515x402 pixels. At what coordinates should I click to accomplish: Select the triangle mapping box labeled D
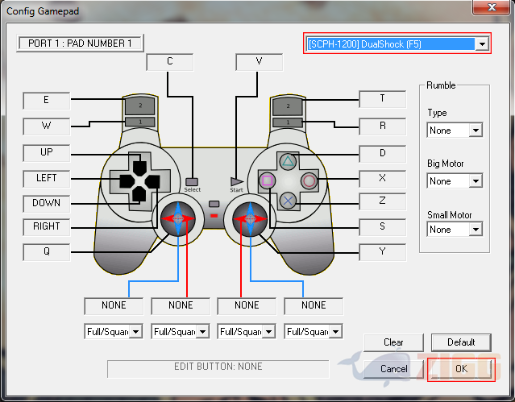pyautogui.click(x=382, y=154)
